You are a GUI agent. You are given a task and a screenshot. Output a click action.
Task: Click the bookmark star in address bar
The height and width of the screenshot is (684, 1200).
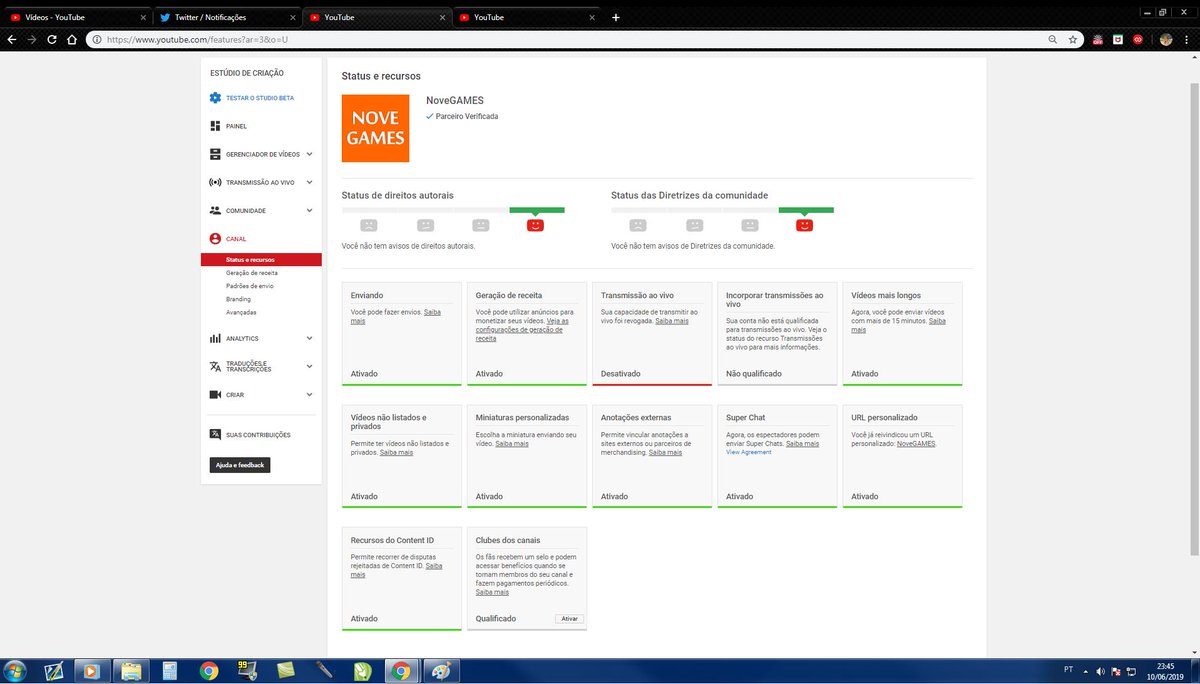click(1073, 40)
